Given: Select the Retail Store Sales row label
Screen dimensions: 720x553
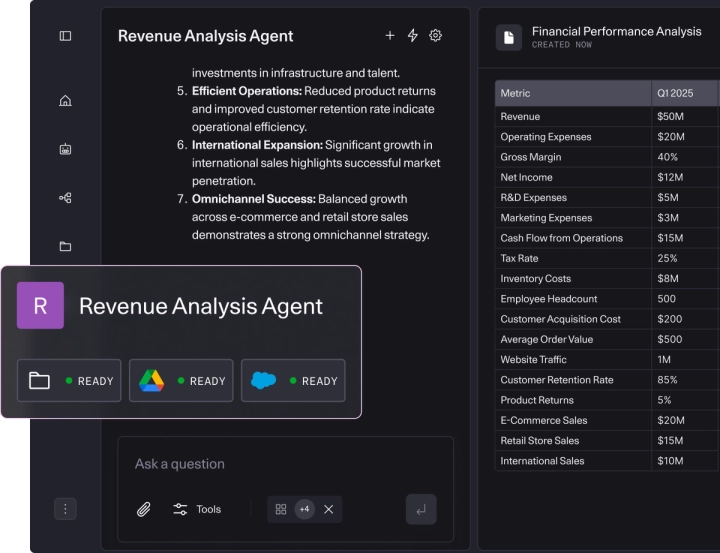Looking at the screenshot, I should (x=540, y=440).
